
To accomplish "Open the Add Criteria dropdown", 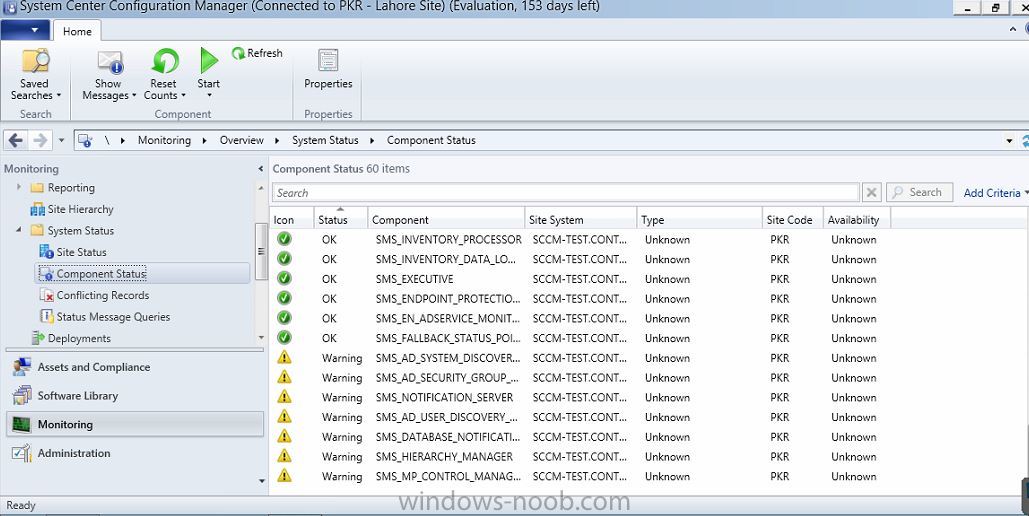I will 996,193.
